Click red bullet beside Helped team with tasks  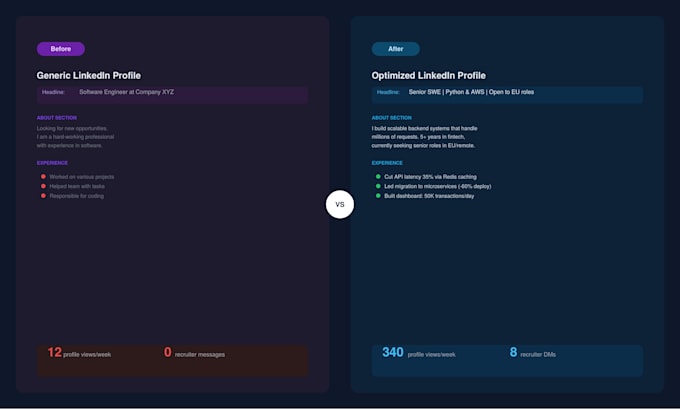[43, 186]
